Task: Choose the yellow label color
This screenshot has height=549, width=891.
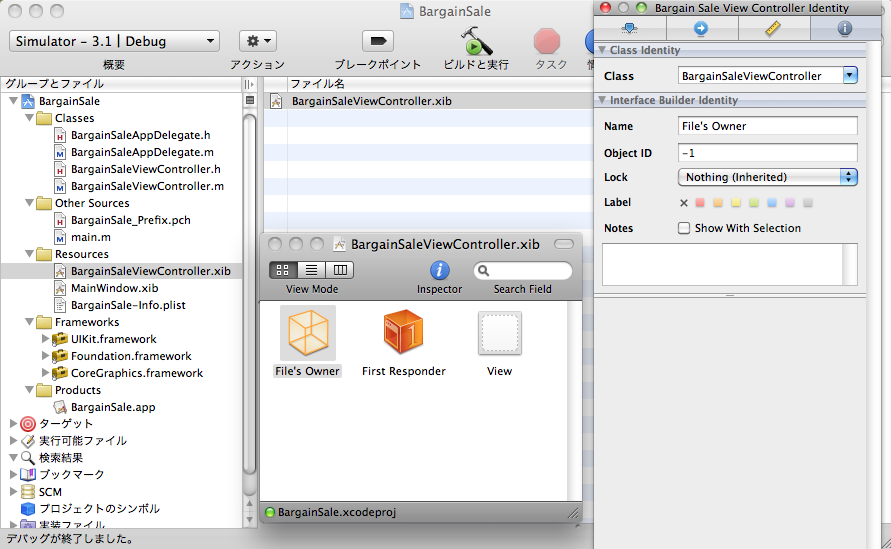Action: pyautogui.click(x=736, y=202)
